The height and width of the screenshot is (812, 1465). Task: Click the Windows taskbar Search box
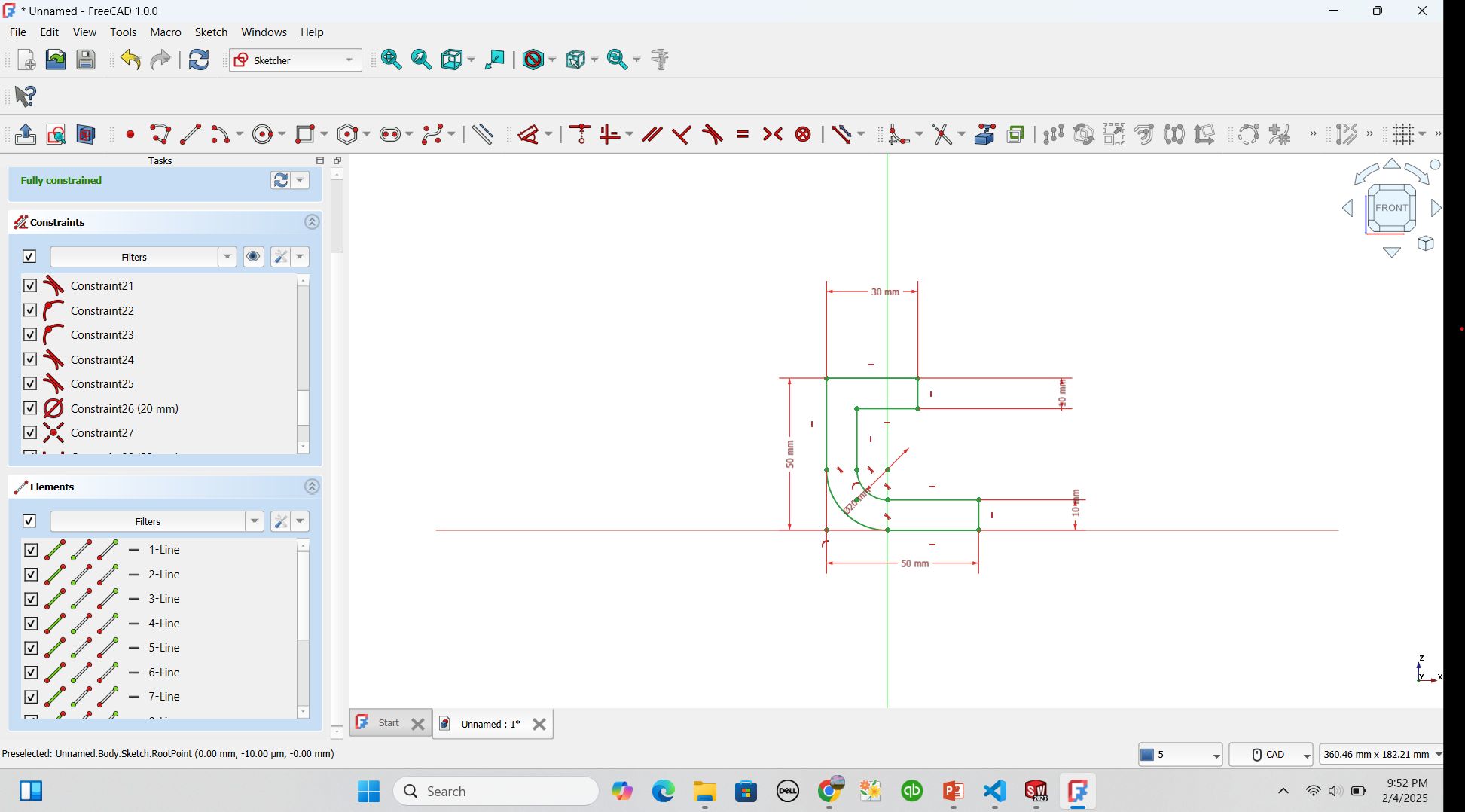(496, 791)
